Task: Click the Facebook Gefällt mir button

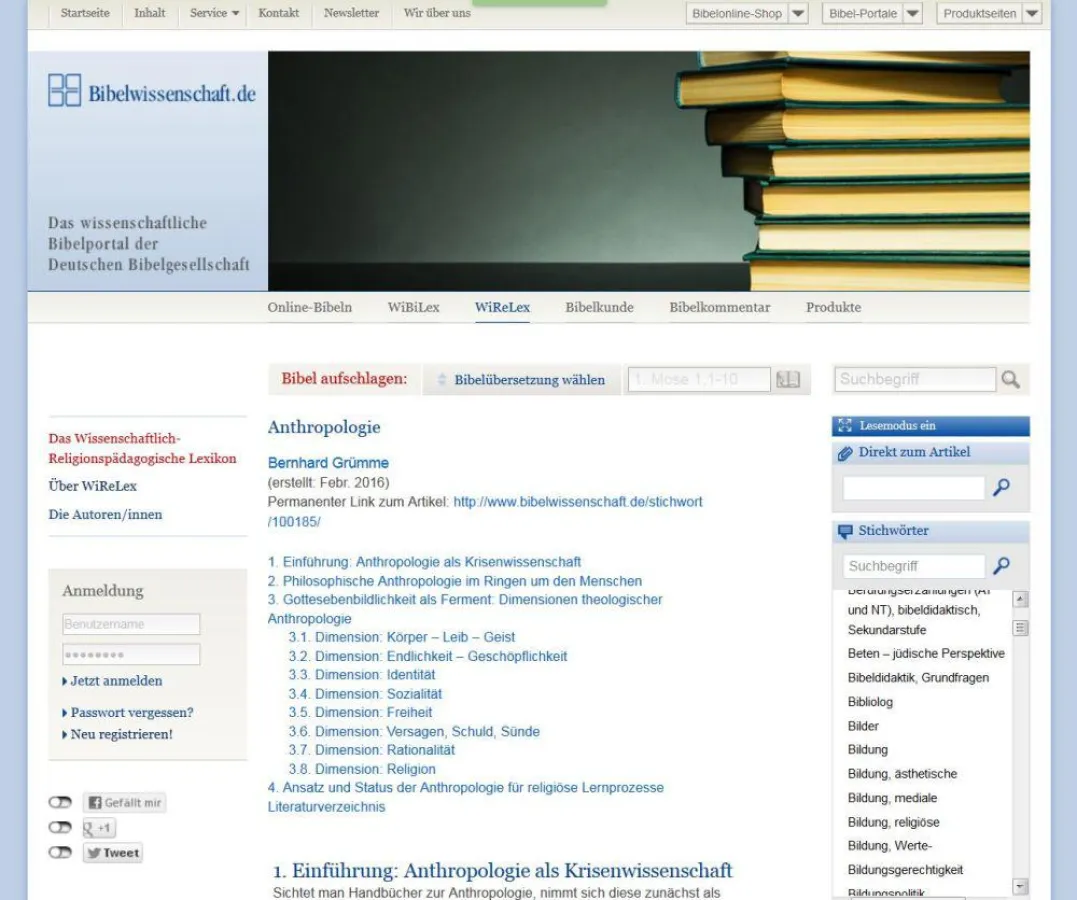Action: (x=124, y=803)
